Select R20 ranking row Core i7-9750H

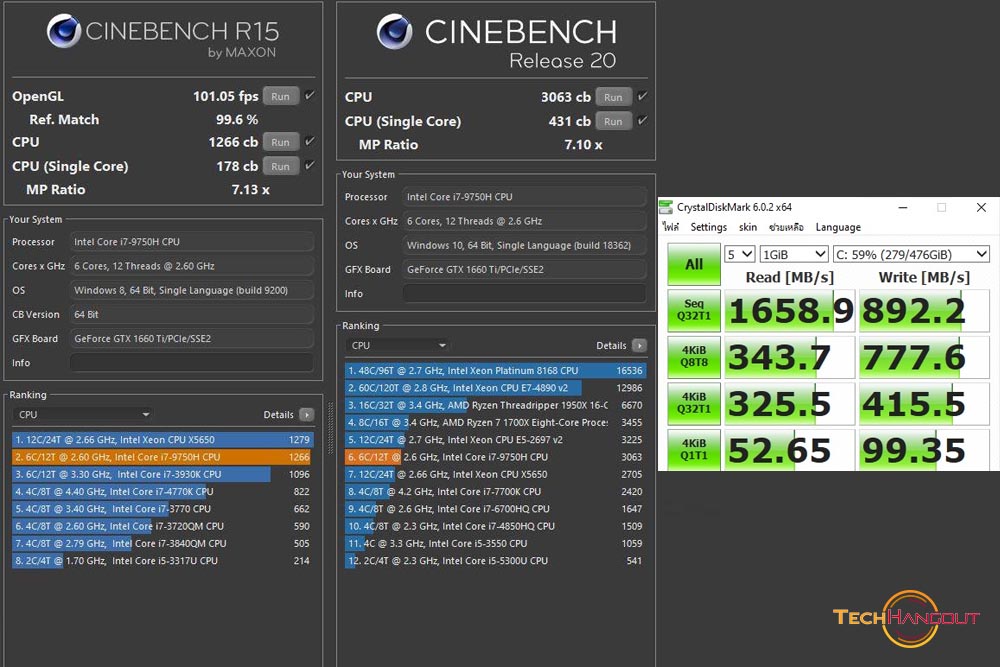pos(496,457)
